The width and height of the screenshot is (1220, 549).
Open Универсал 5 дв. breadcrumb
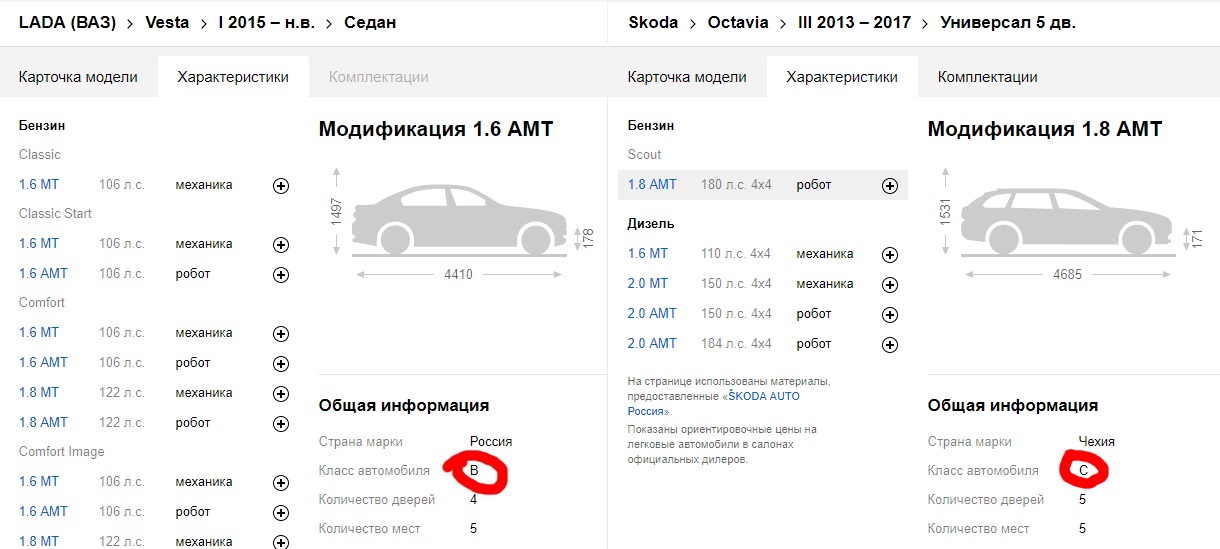(1008, 22)
